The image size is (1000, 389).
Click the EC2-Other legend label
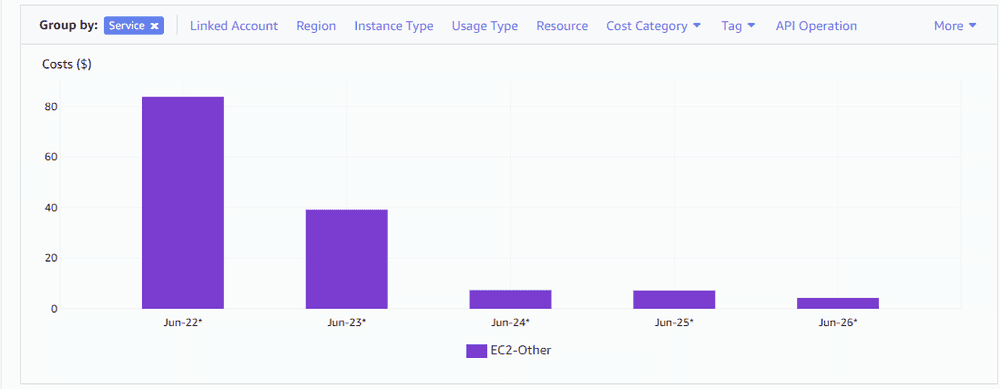click(520, 350)
